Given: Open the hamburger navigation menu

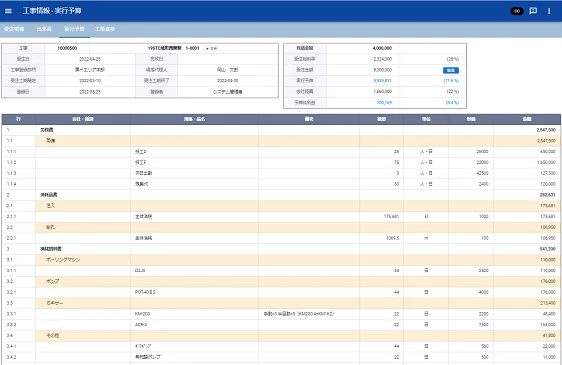Looking at the screenshot, I should [x=8, y=11].
